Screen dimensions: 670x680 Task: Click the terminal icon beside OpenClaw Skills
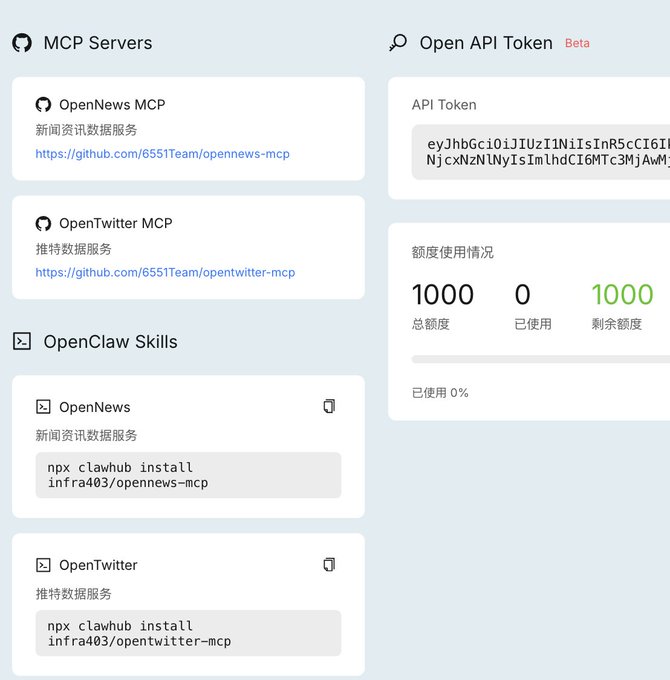22,341
